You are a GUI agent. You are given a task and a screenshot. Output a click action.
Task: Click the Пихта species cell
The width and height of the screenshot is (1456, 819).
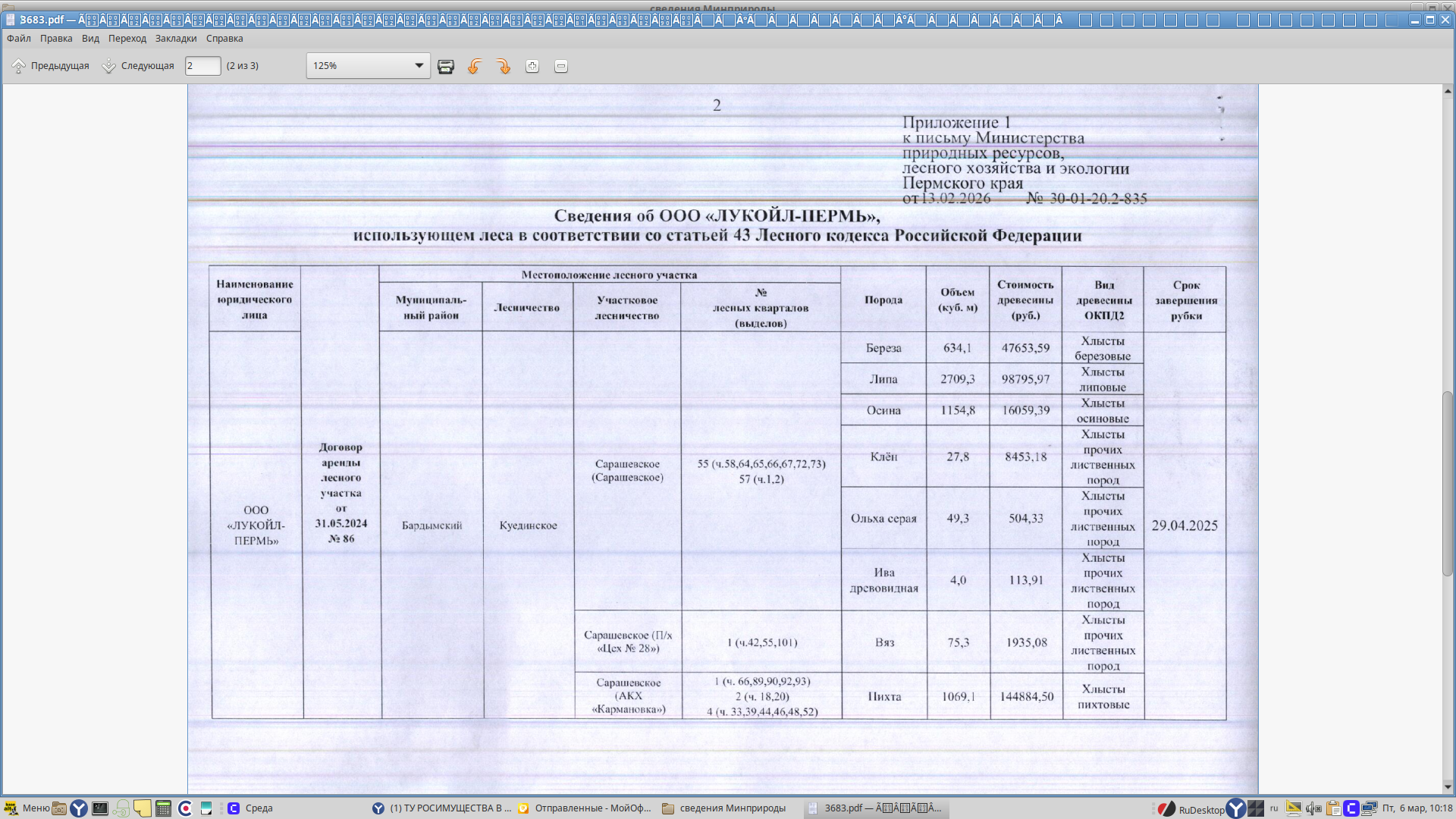[x=884, y=696]
